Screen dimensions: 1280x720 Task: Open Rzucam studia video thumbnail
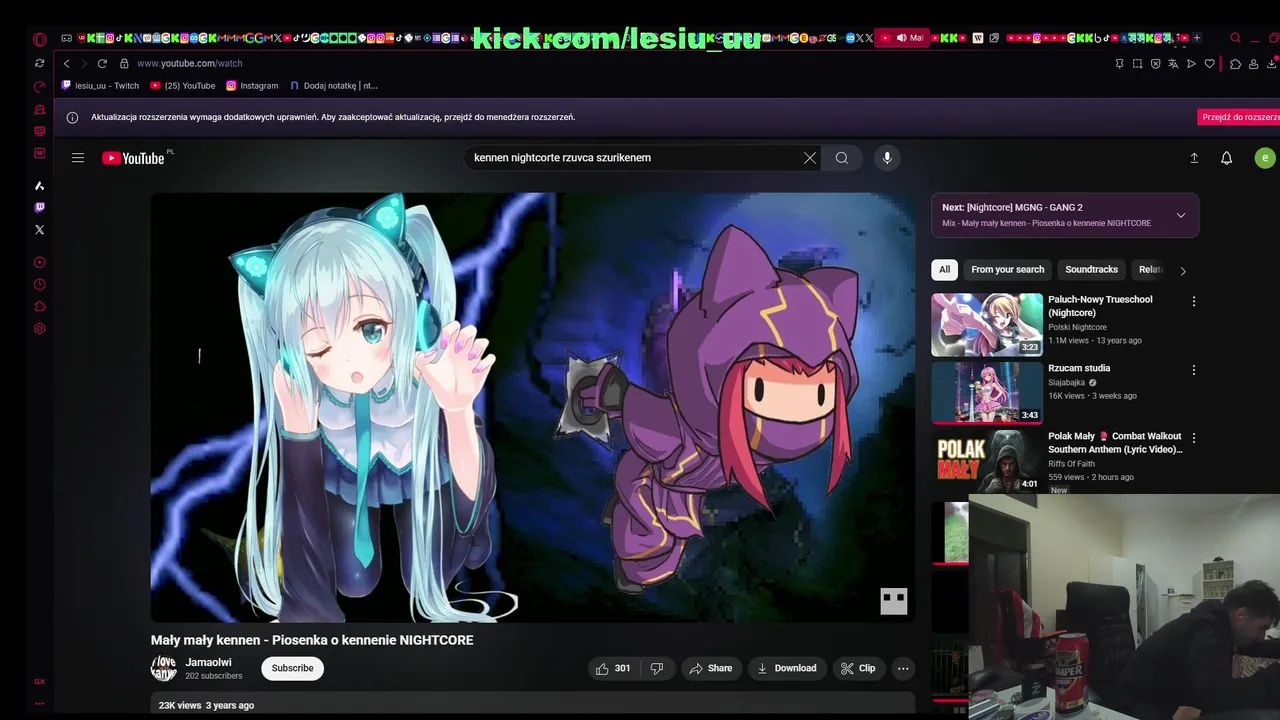click(x=987, y=393)
